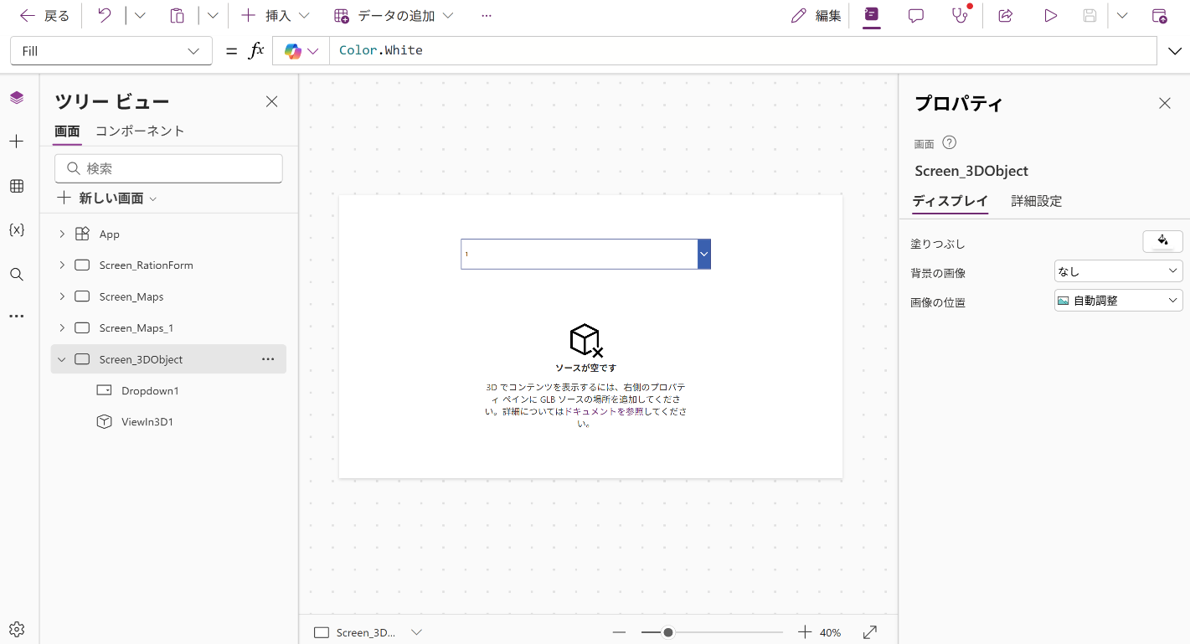Expand the Screen_RationForm tree node
Screen dimensions: 1190x644
tap(62, 265)
